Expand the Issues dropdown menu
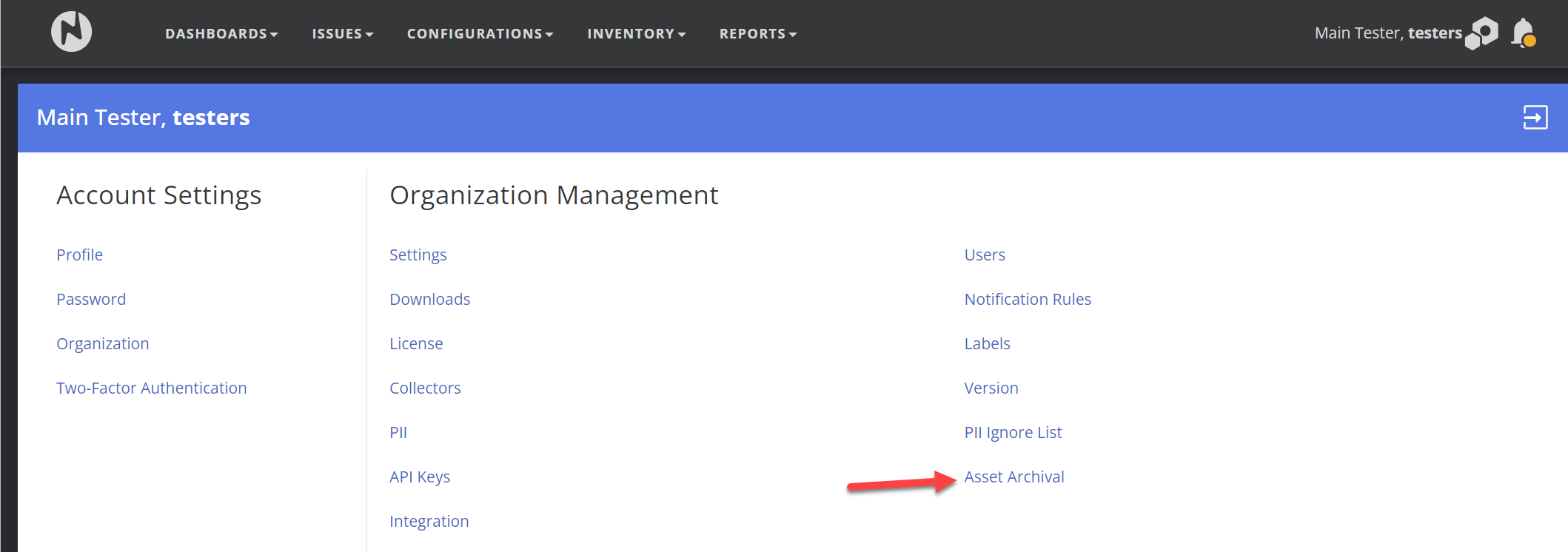This screenshot has height=552, width=1568. click(342, 34)
